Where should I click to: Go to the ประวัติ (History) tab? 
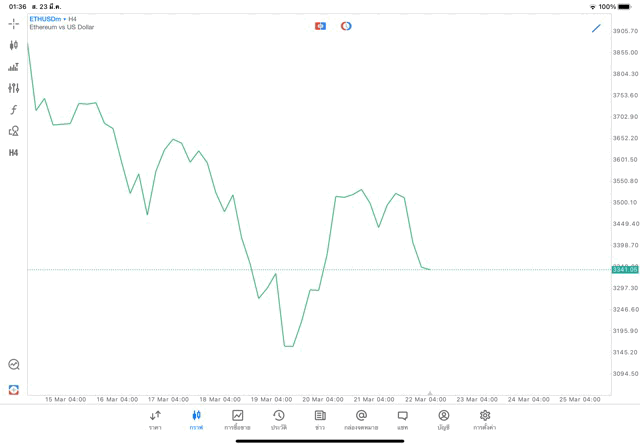pyautogui.click(x=279, y=420)
